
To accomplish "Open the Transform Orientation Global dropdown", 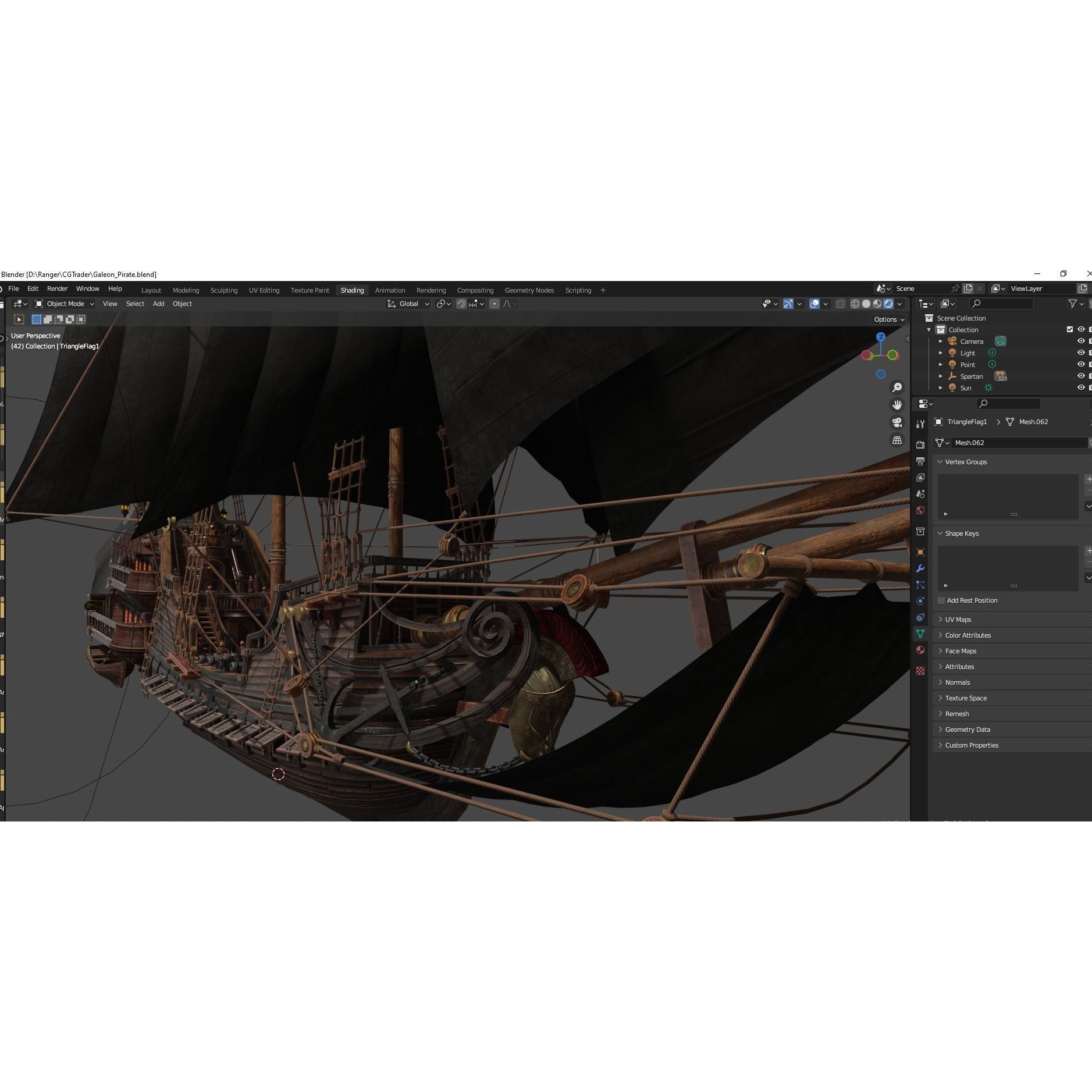I will (409, 303).
